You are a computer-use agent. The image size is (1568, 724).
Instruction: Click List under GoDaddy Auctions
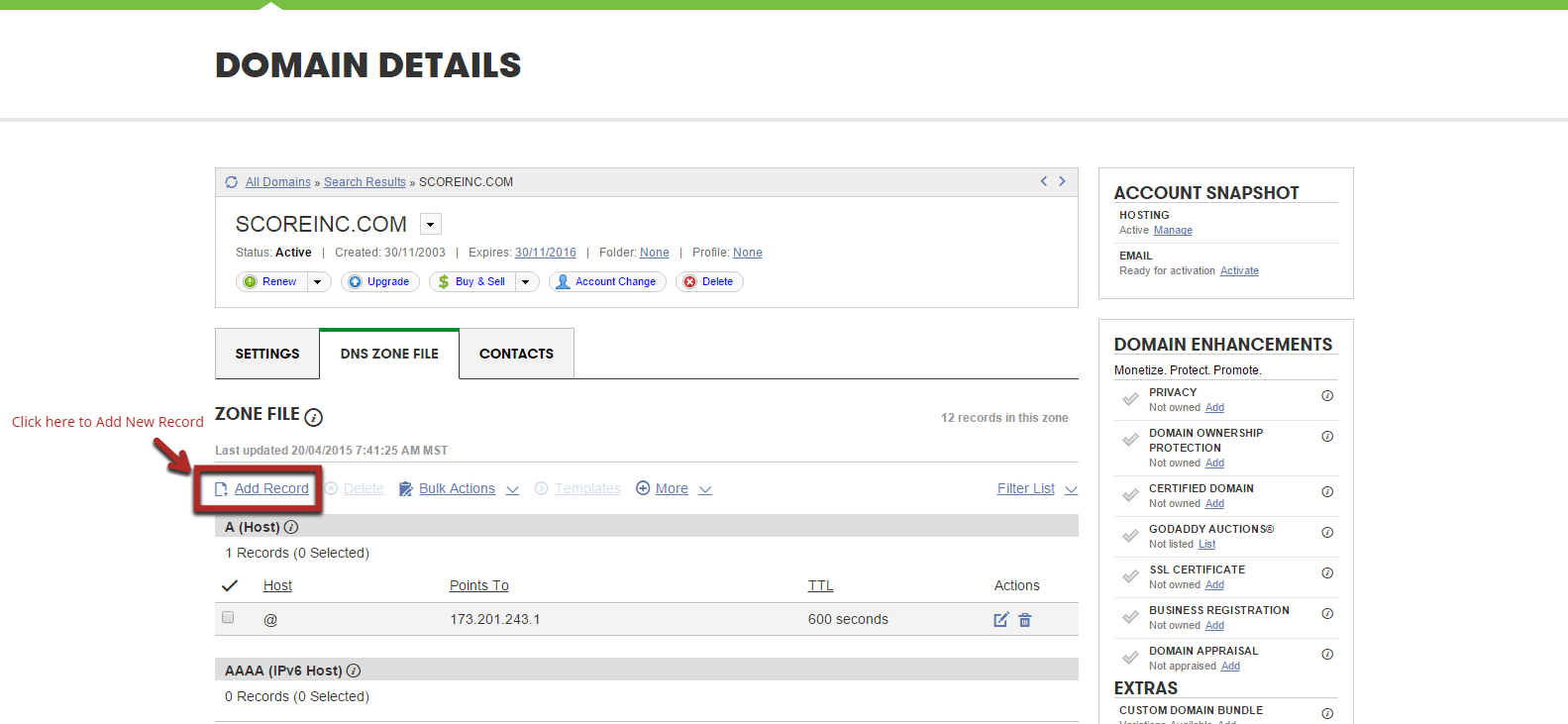click(1206, 544)
